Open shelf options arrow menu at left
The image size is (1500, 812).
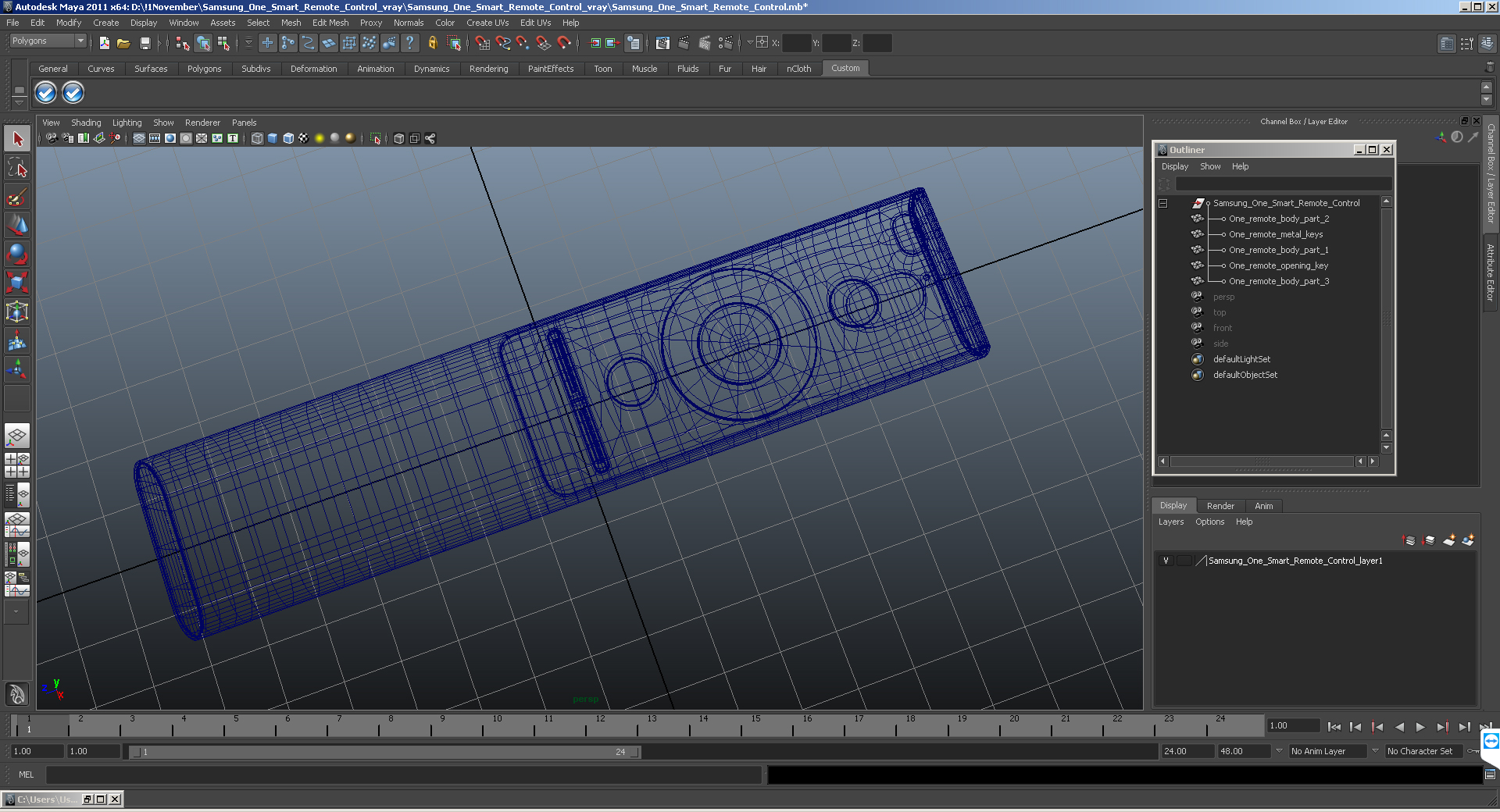pos(20,102)
